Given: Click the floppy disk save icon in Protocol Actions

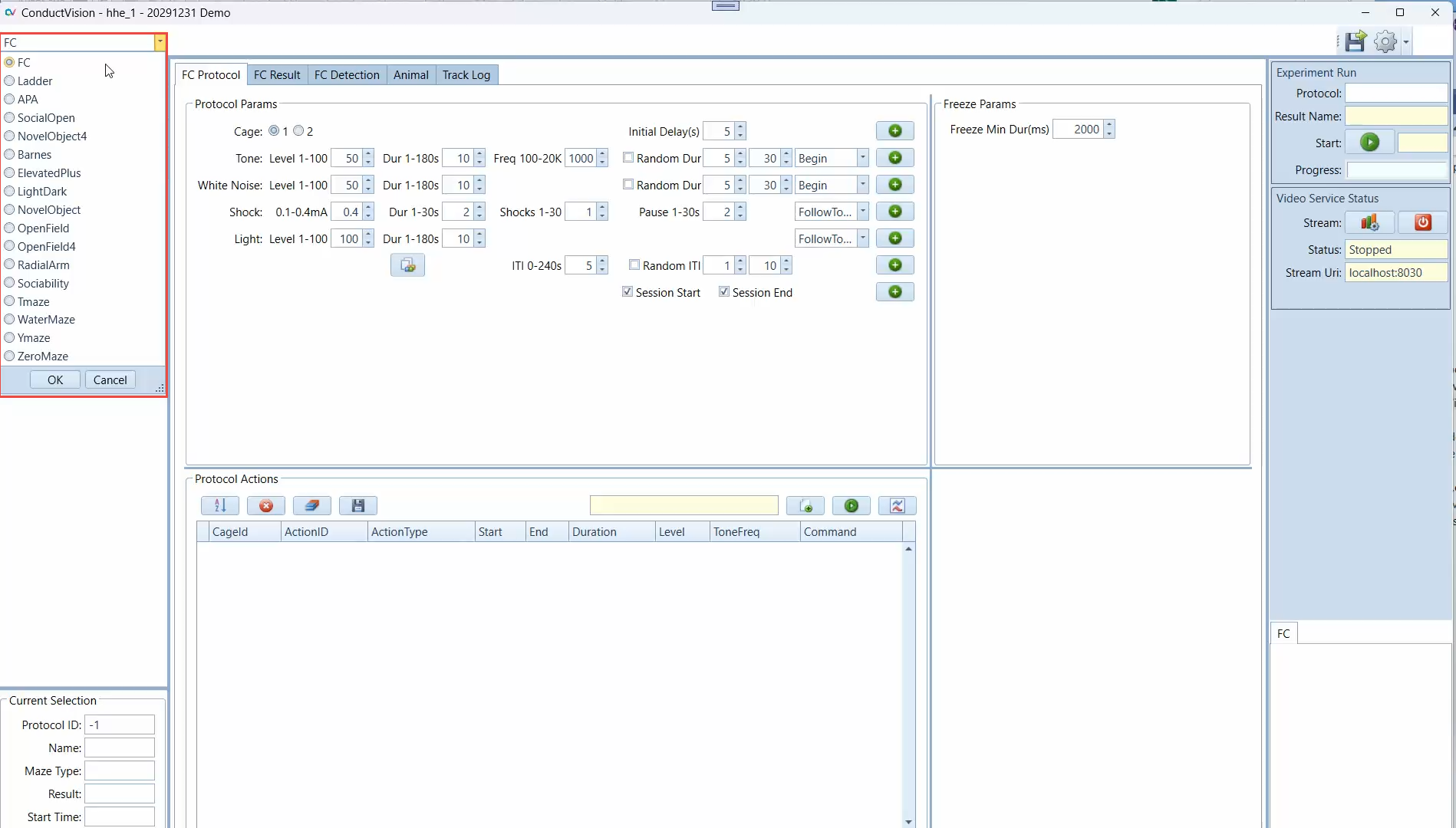Looking at the screenshot, I should pos(357,505).
